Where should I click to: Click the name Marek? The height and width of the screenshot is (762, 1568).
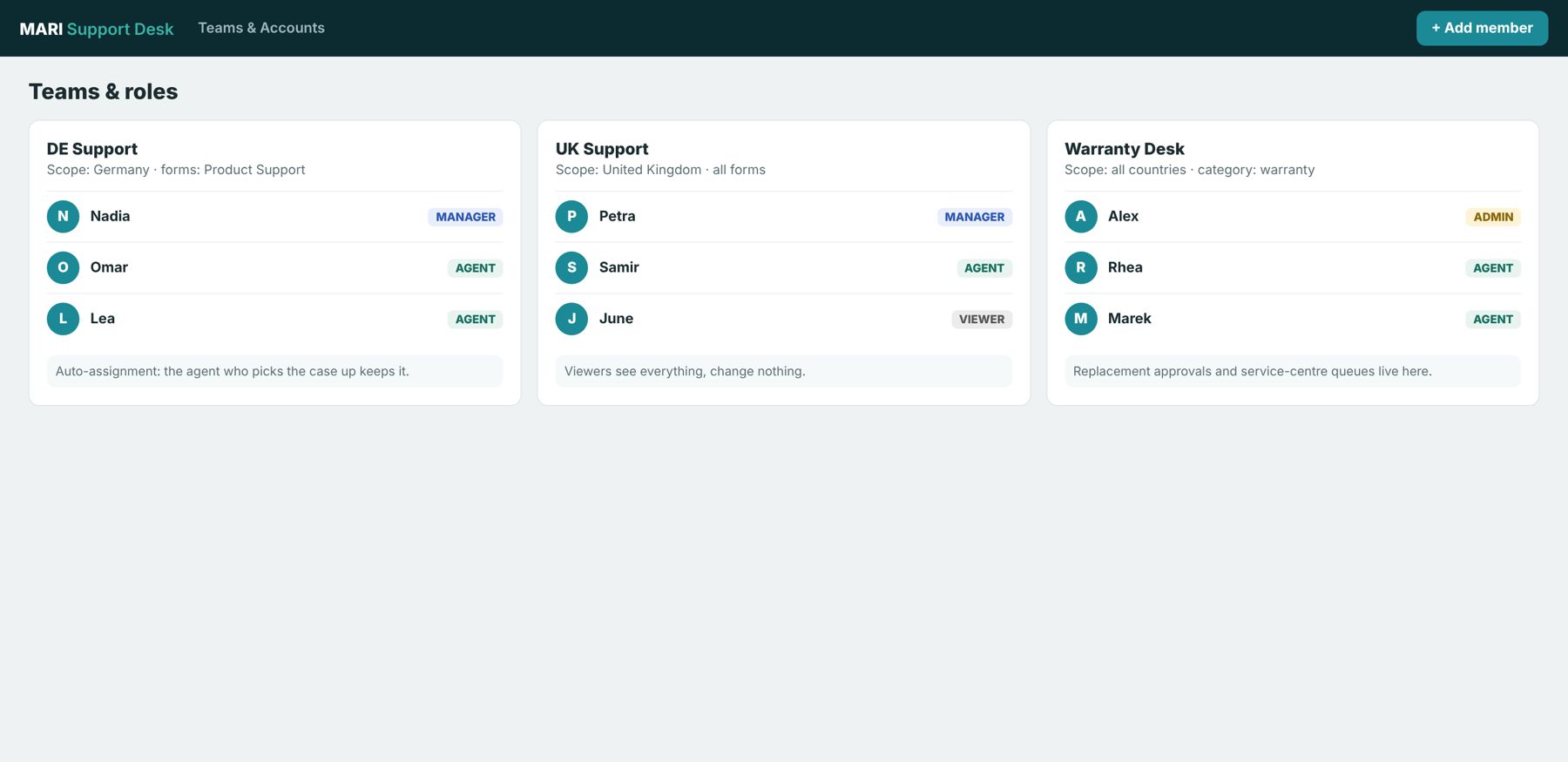1130,319
